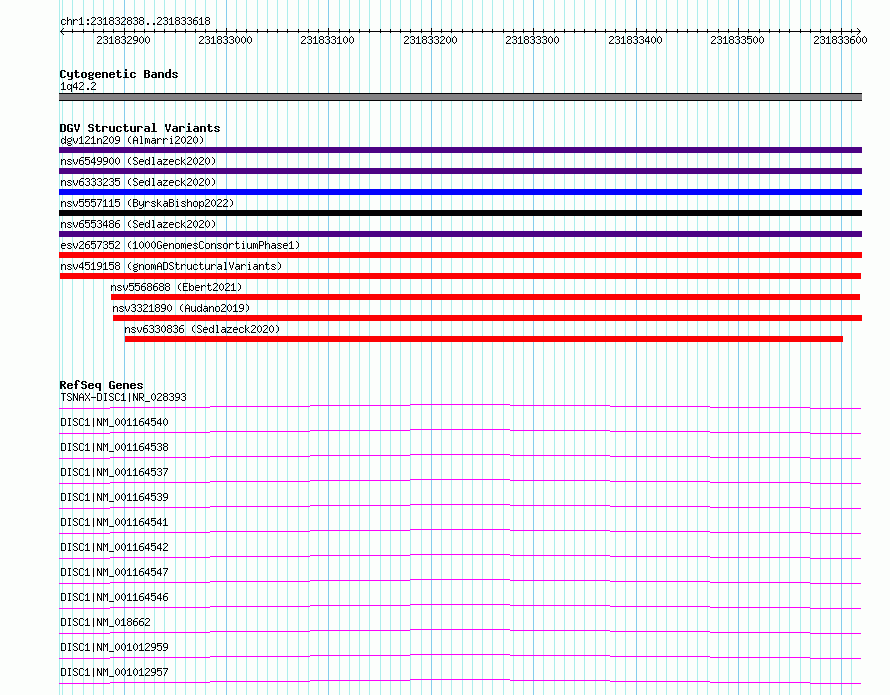Click the ruler's right arrow end
The height and width of the screenshot is (695, 890).
pos(859,32)
